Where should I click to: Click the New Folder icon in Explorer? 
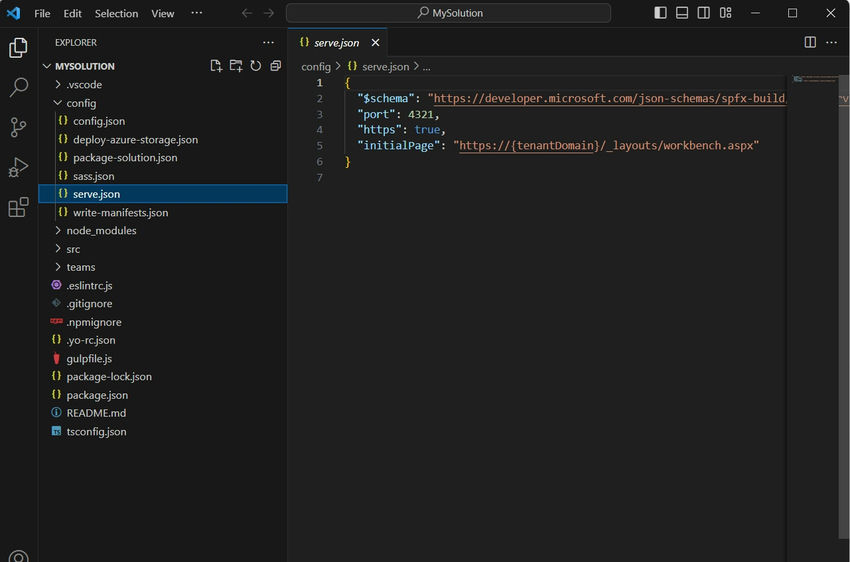236,66
